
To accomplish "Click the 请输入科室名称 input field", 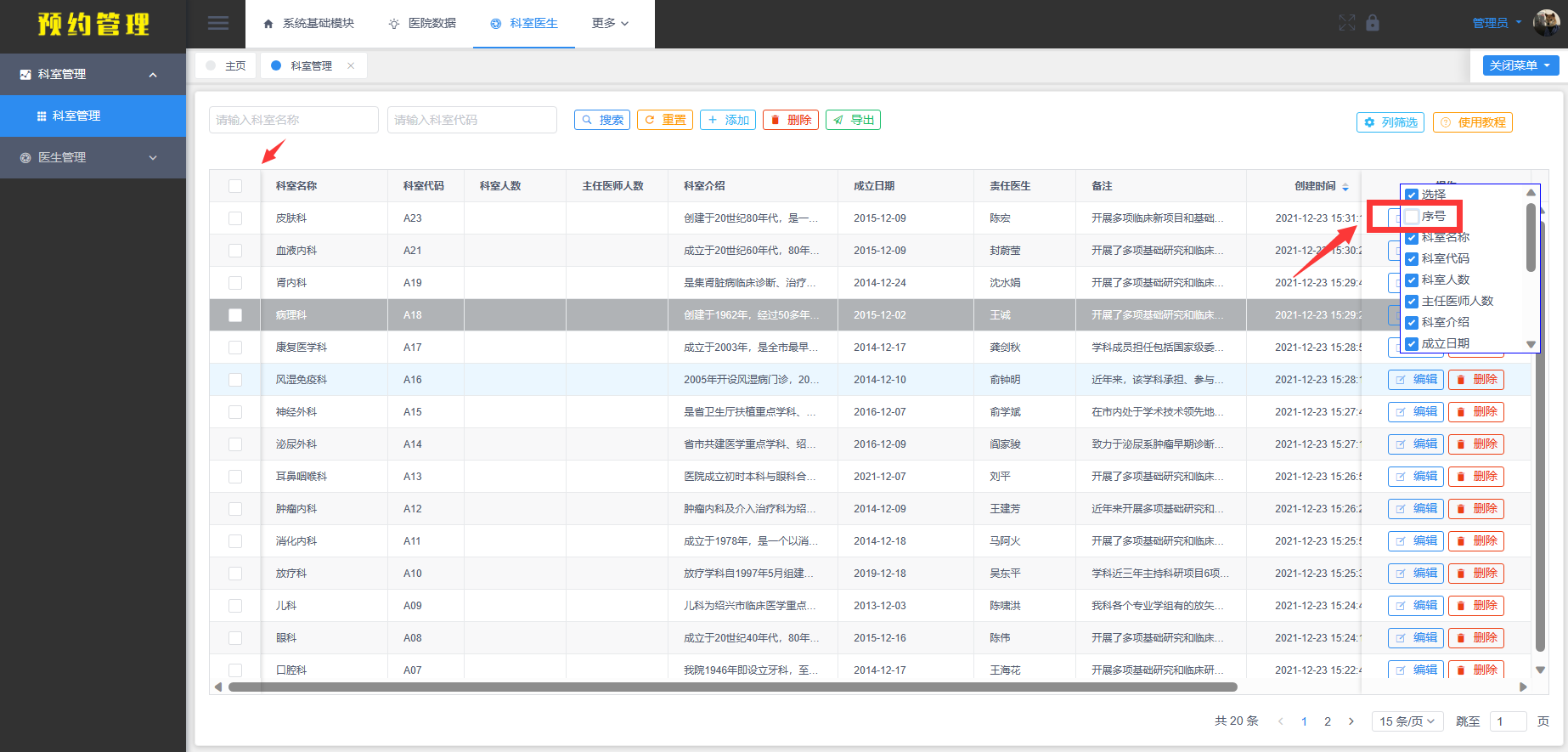I will click(x=293, y=120).
